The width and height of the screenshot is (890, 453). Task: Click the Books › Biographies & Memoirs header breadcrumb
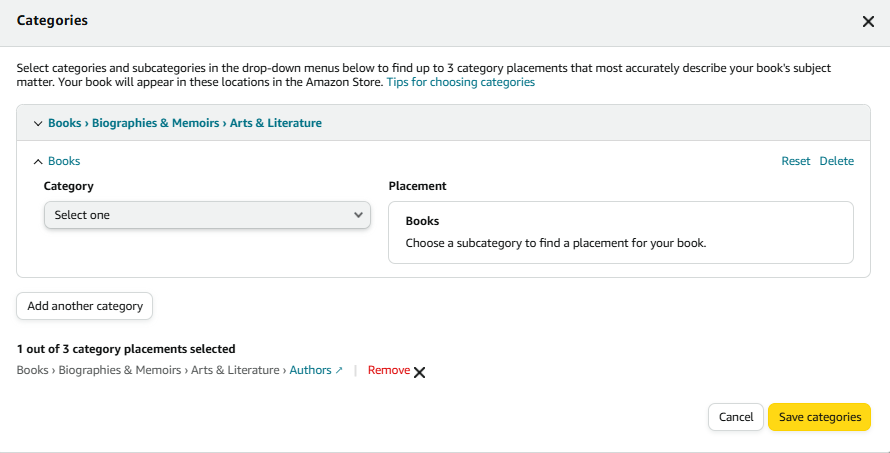point(184,123)
